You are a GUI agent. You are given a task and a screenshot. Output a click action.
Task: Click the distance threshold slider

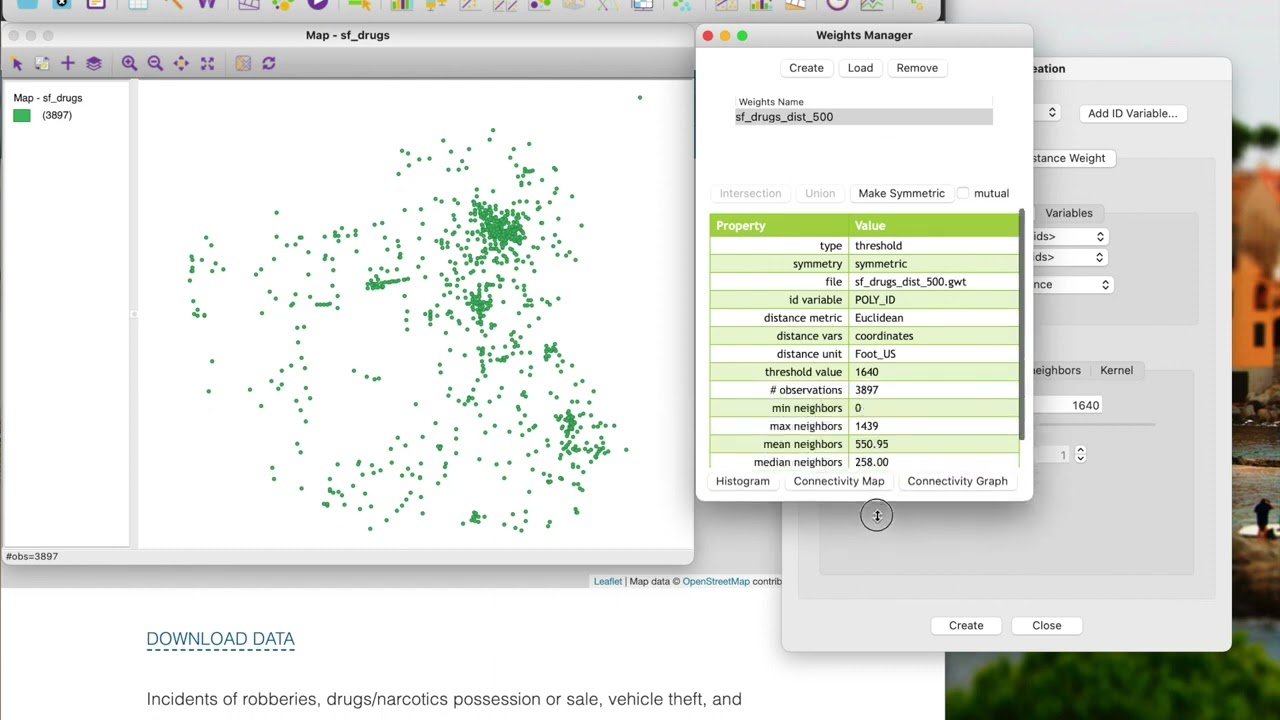tap(1094, 425)
